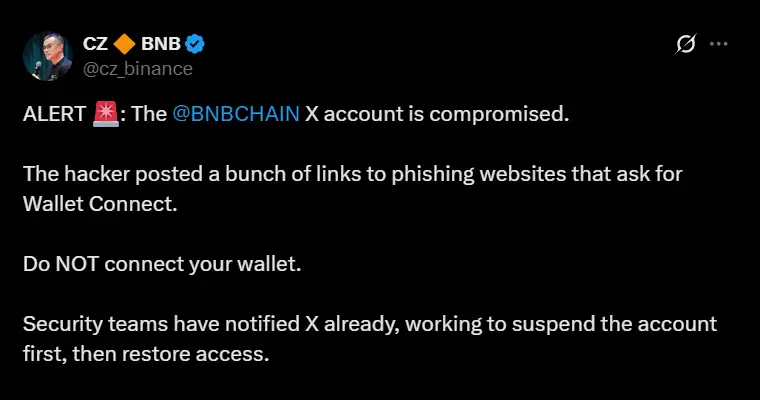Click the orange diamond emoji in name
The height and width of the screenshot is (400, 760).
(125, 44)
